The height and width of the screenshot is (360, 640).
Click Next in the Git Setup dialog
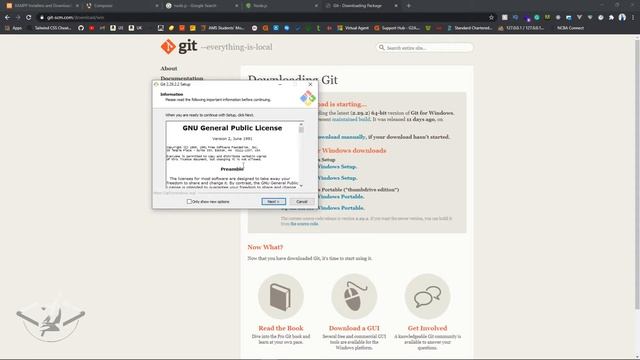click(x=273, y=202)
